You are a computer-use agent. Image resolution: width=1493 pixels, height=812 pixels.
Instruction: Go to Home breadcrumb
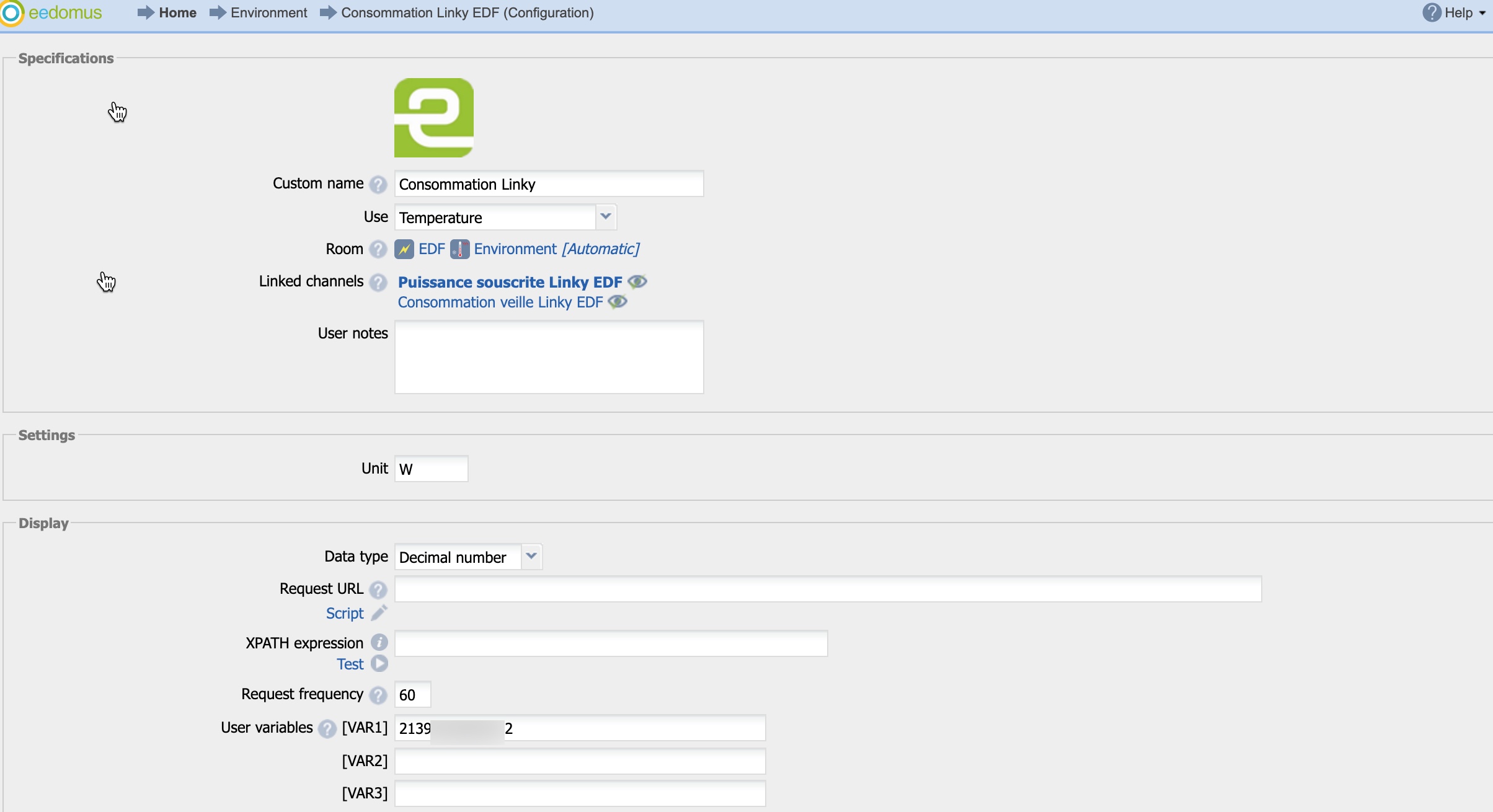coord(177,13)
